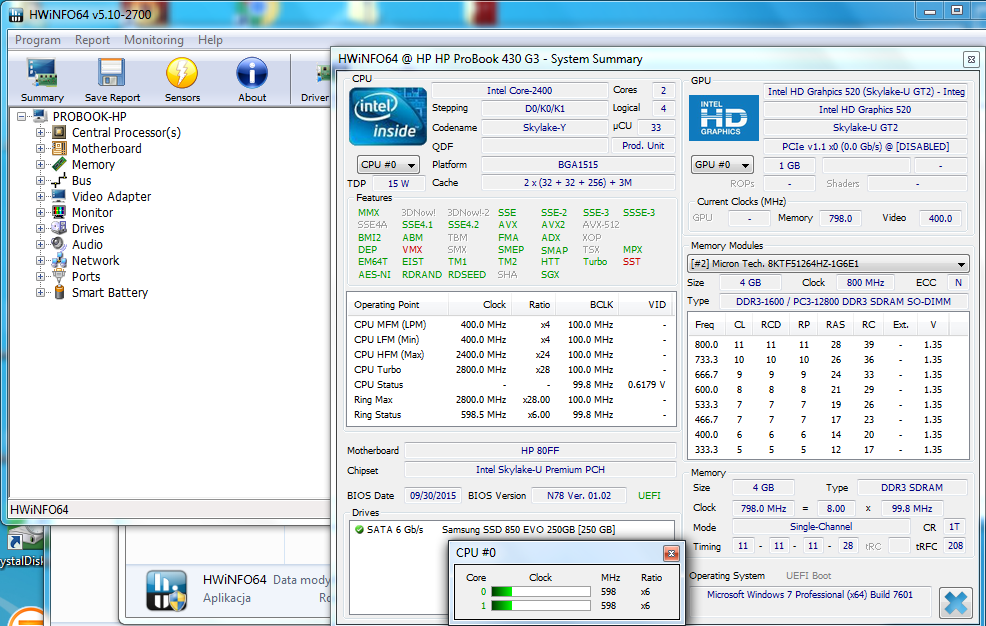Click the TDP 15 W value
986x626 pixels.
(x=398, y=184)
